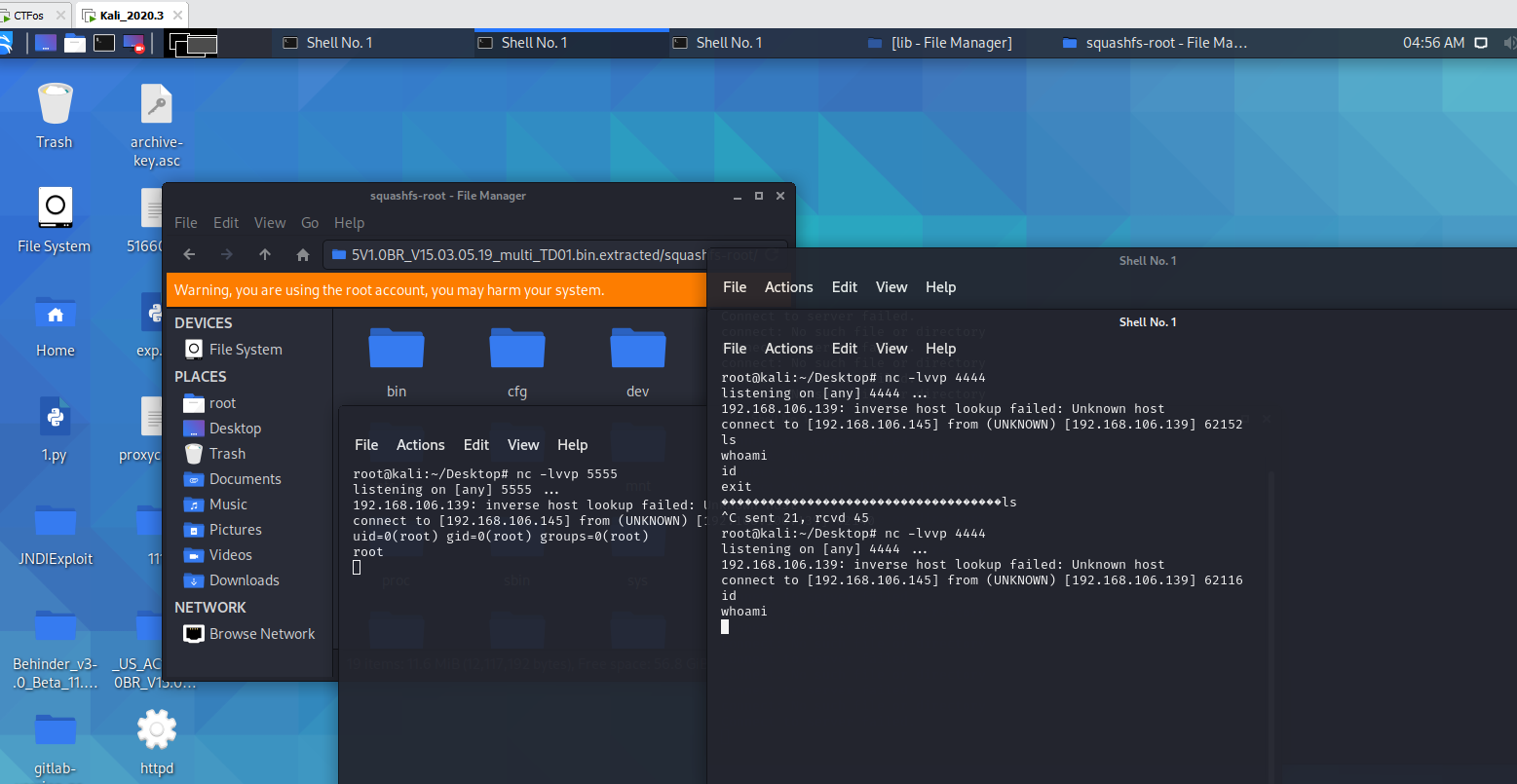Open Go menu in the File Manager
Viewport: 1517px width, 784px height.
(310, 222)
